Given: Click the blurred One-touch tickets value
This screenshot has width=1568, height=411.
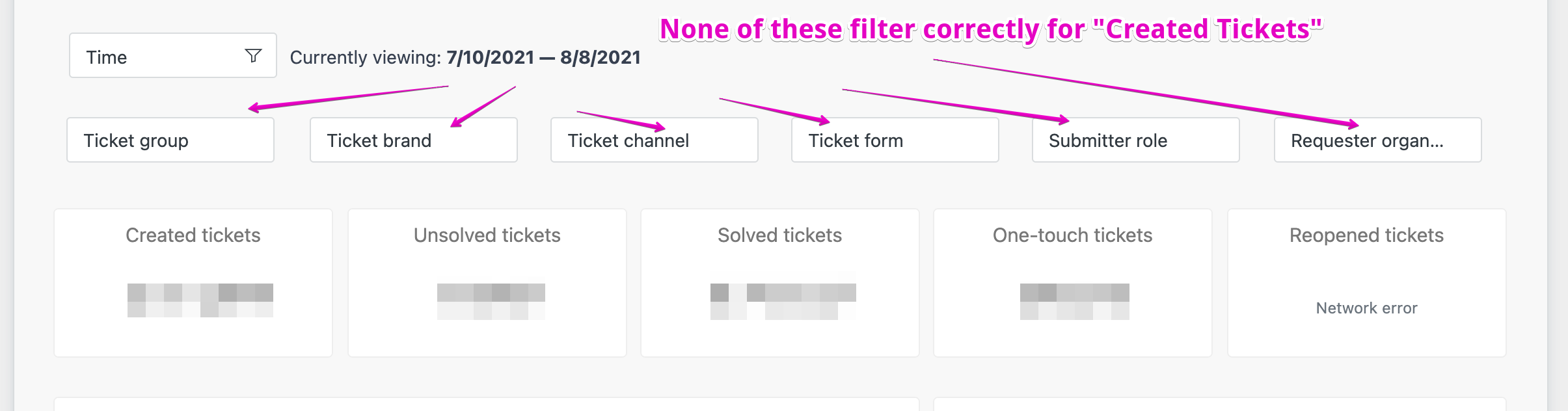Looking at the screenshot, I should (x=1074, y=301).
